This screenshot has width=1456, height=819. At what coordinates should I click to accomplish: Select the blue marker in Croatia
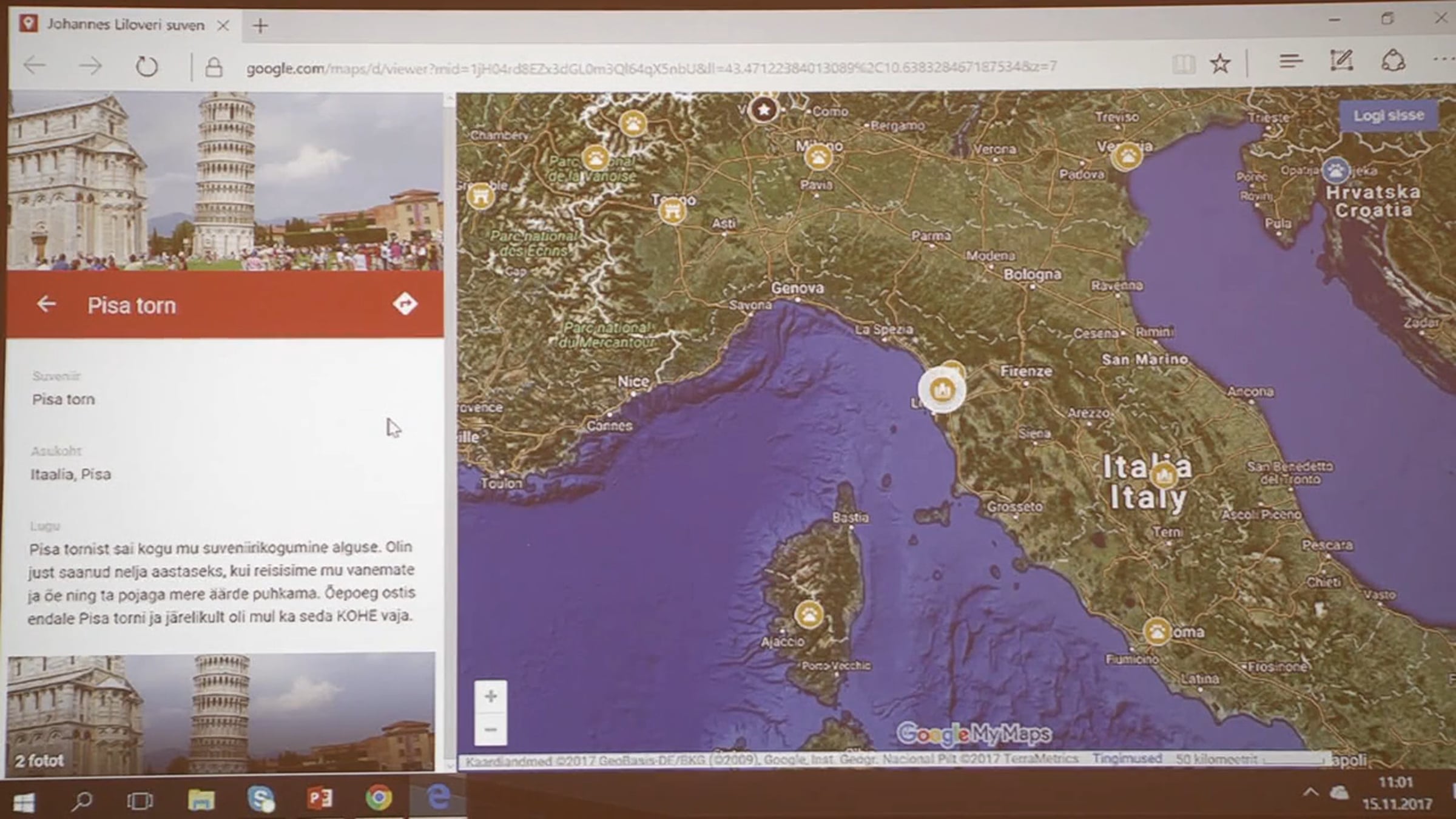1335,170
